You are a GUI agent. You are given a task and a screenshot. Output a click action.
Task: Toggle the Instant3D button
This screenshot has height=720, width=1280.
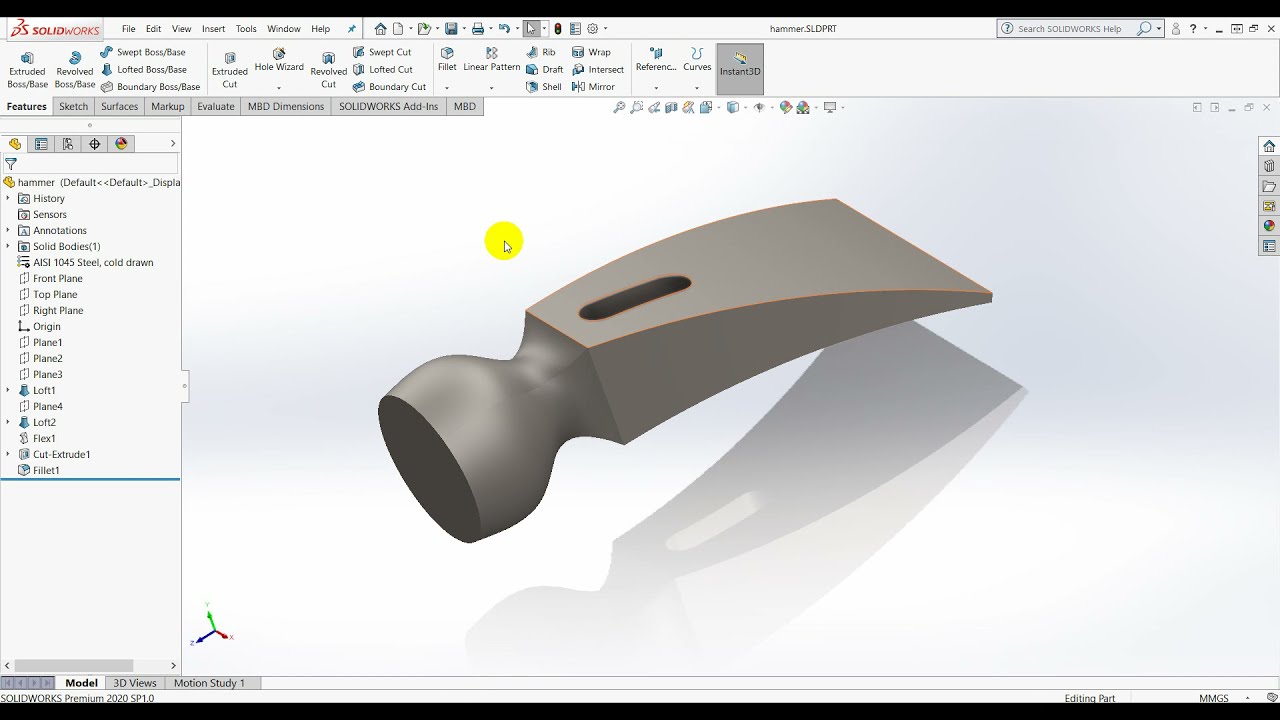pyautogui.click(x=740, y=69)
